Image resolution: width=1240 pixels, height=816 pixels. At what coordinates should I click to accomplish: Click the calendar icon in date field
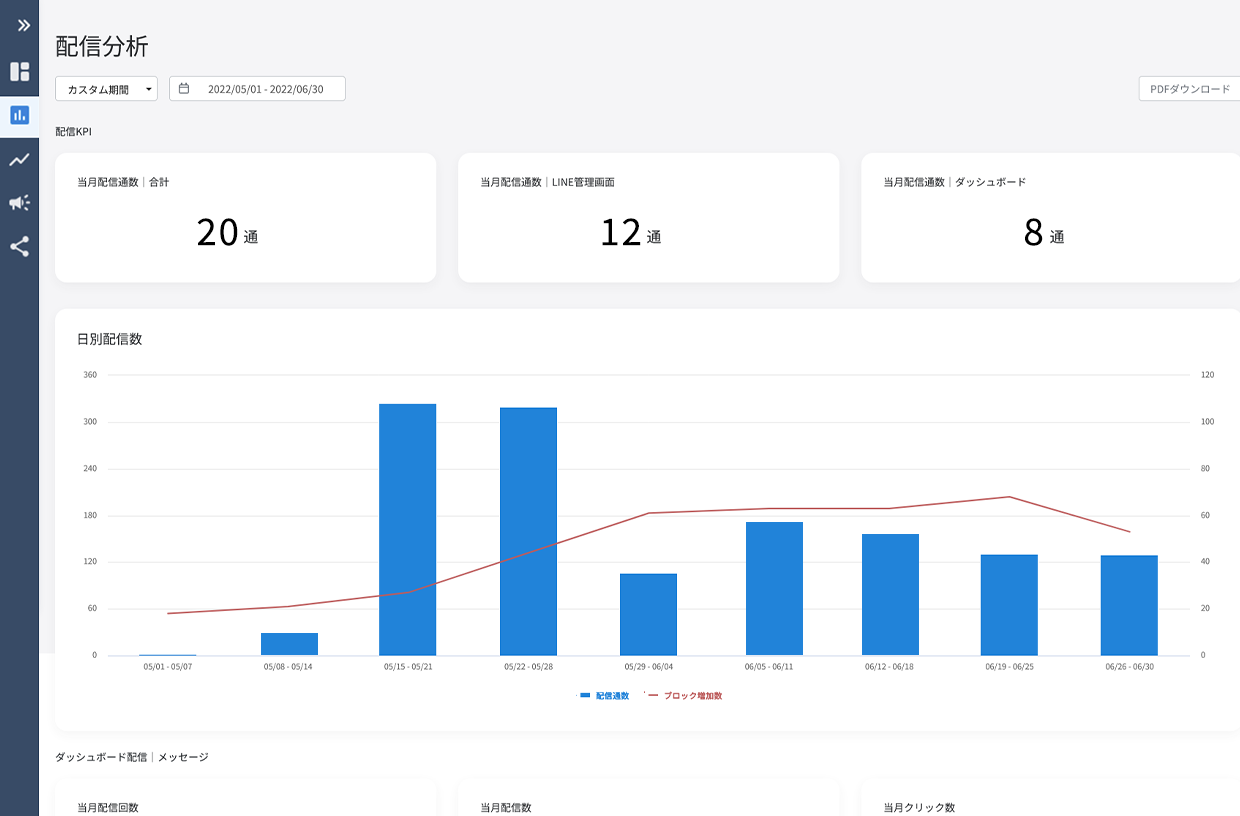click(184, 89)
